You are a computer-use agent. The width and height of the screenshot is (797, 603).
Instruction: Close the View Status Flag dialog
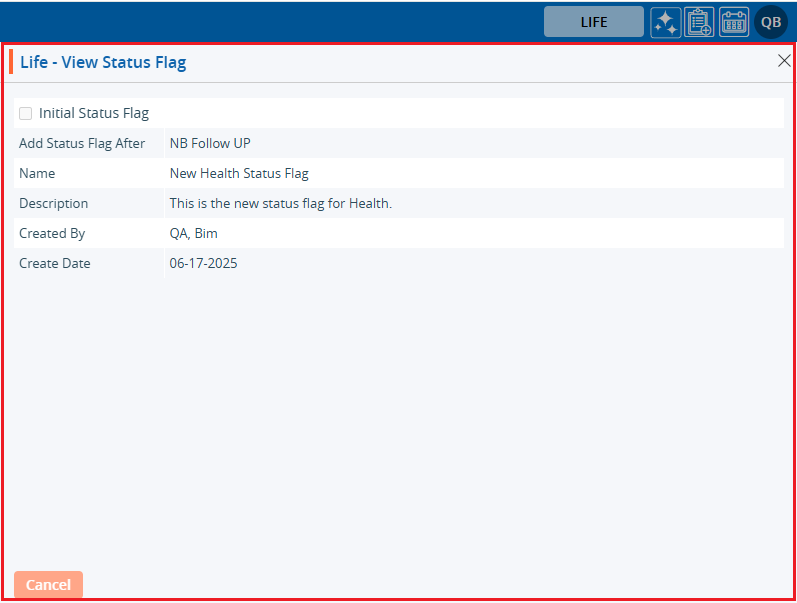click(784, 61)
